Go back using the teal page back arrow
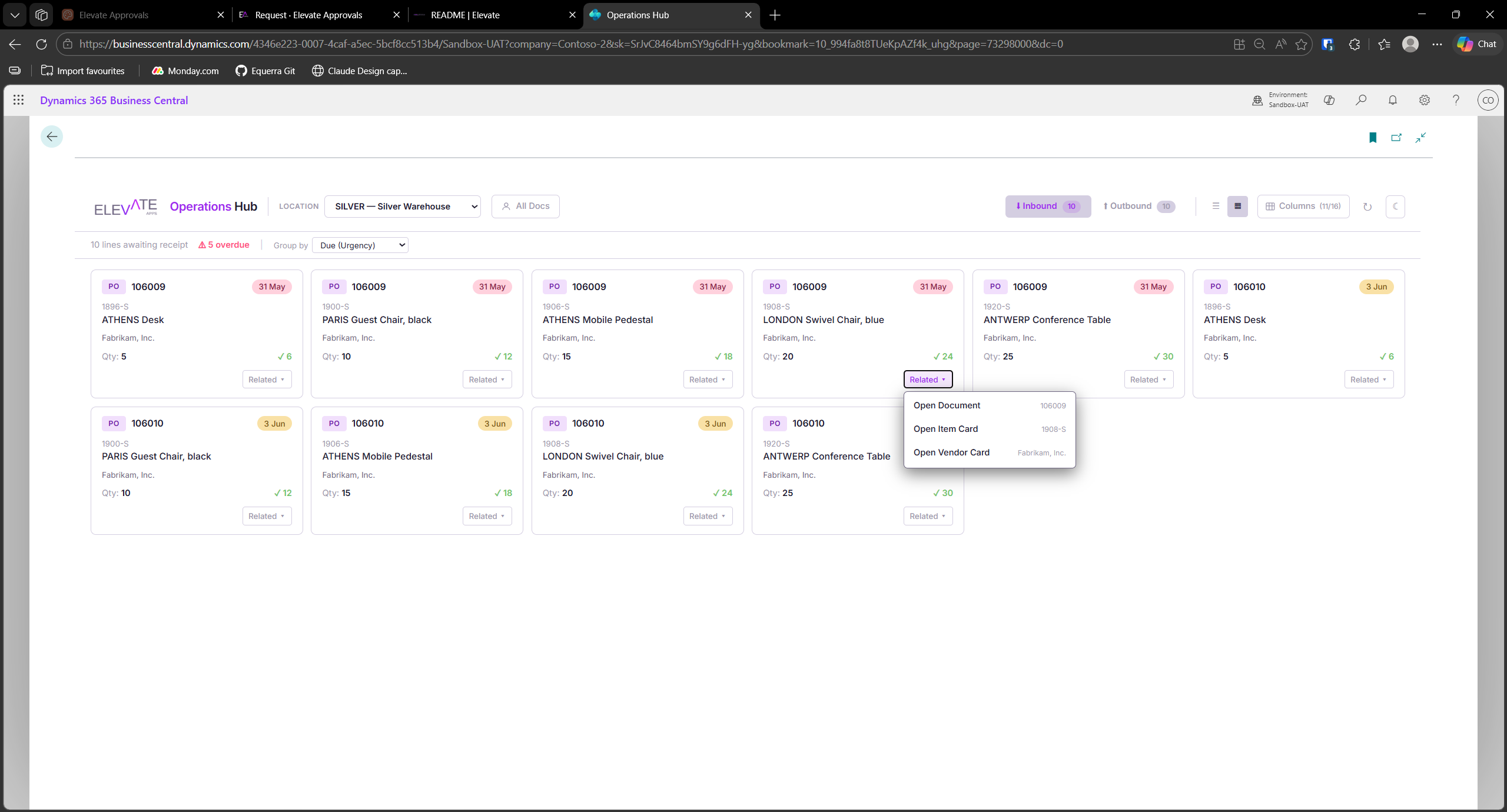 pos(52,137)
